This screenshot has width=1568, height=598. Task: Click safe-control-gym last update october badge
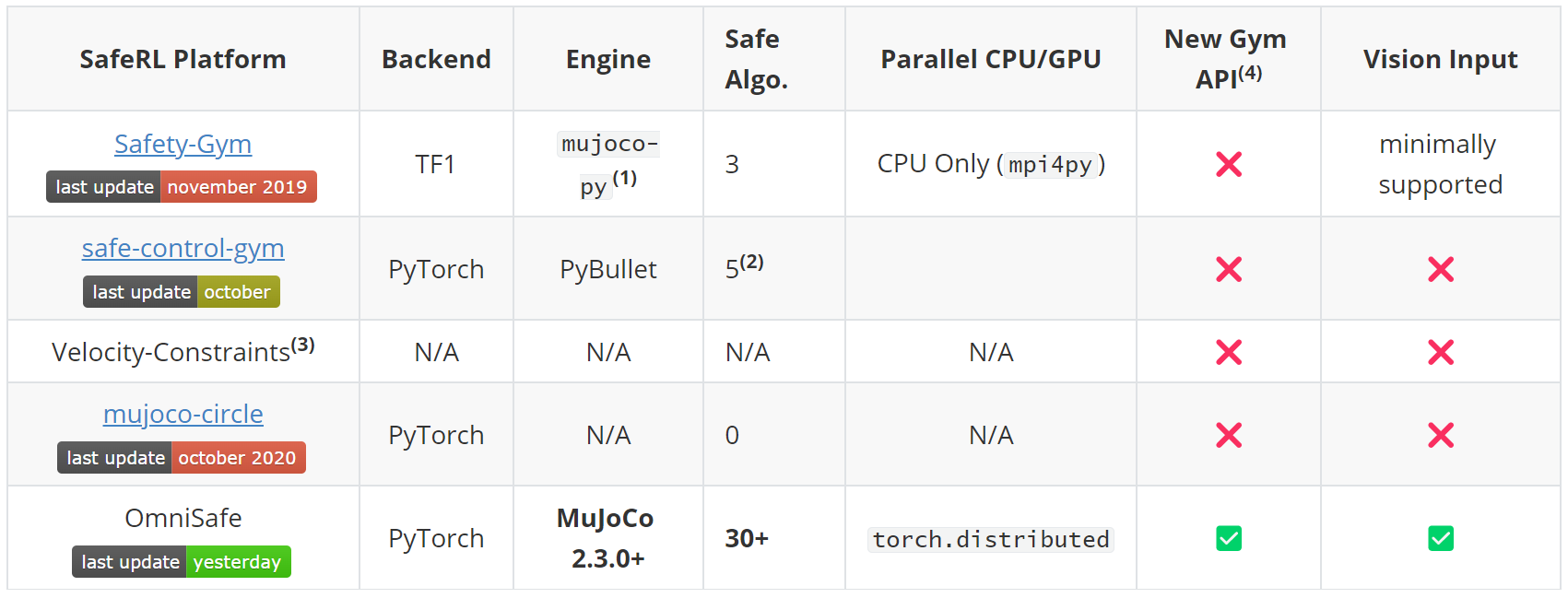click(x=182, y=292)
